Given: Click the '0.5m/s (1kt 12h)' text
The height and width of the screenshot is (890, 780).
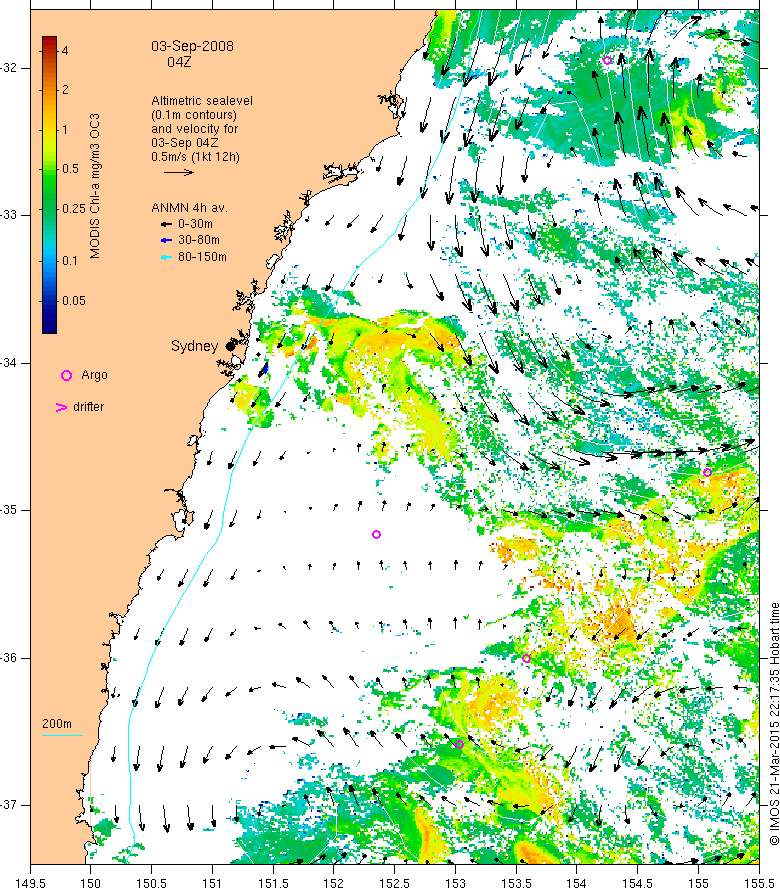Looking at the screenshot, I should (195, 157).
